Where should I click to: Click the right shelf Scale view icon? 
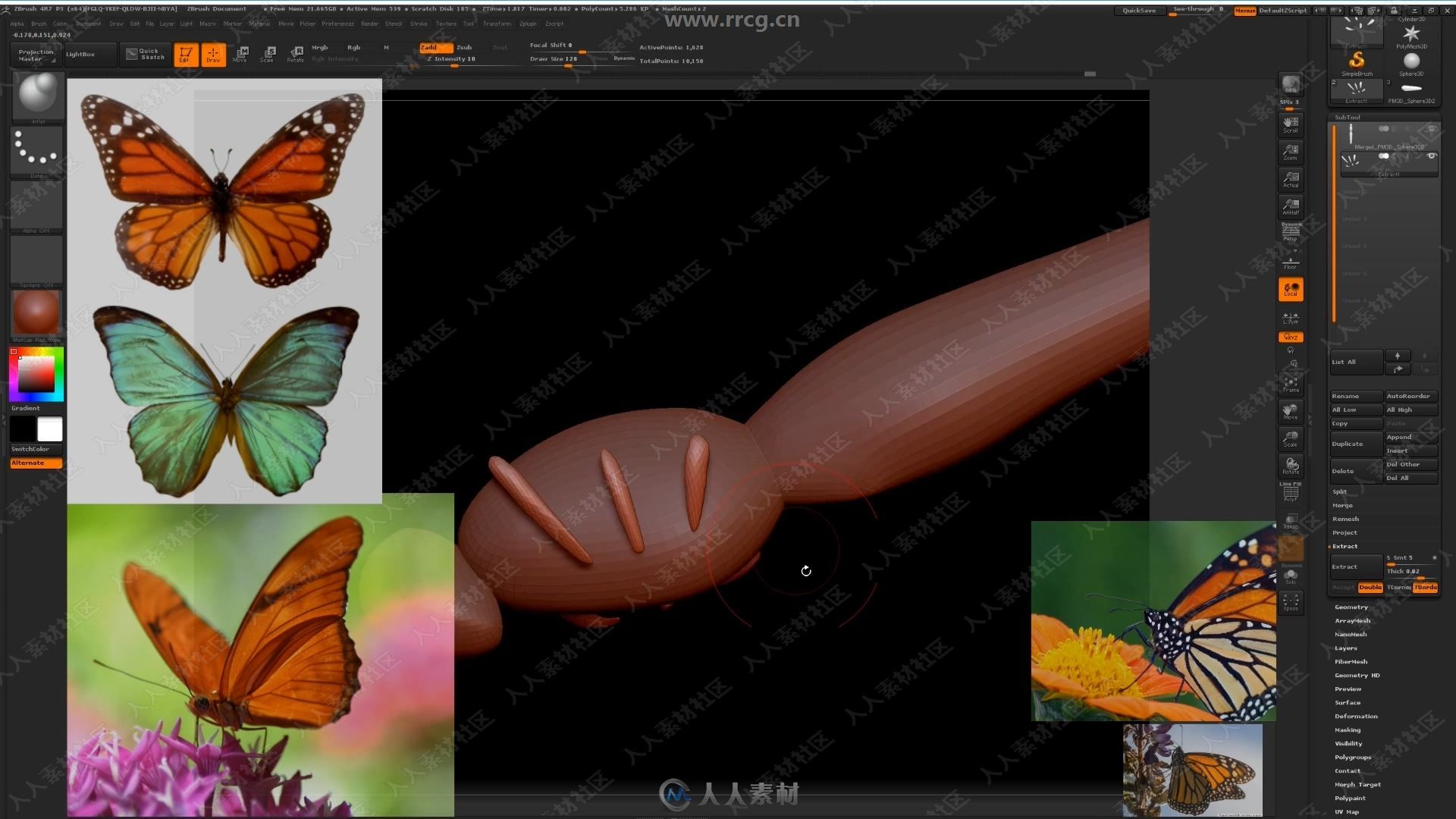pyautogui.click(x=1291, y=439)
